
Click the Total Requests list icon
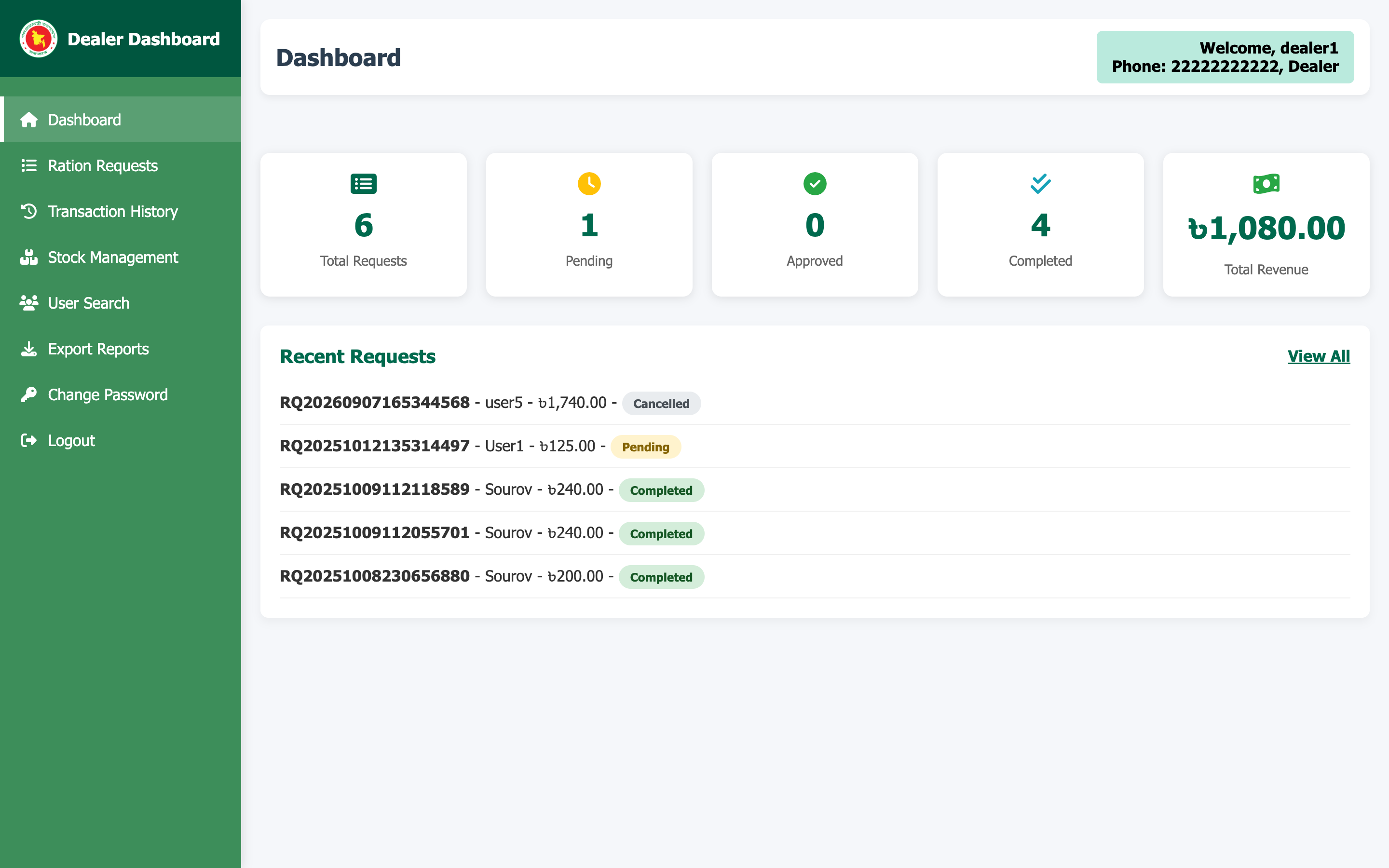coord(363,184)
